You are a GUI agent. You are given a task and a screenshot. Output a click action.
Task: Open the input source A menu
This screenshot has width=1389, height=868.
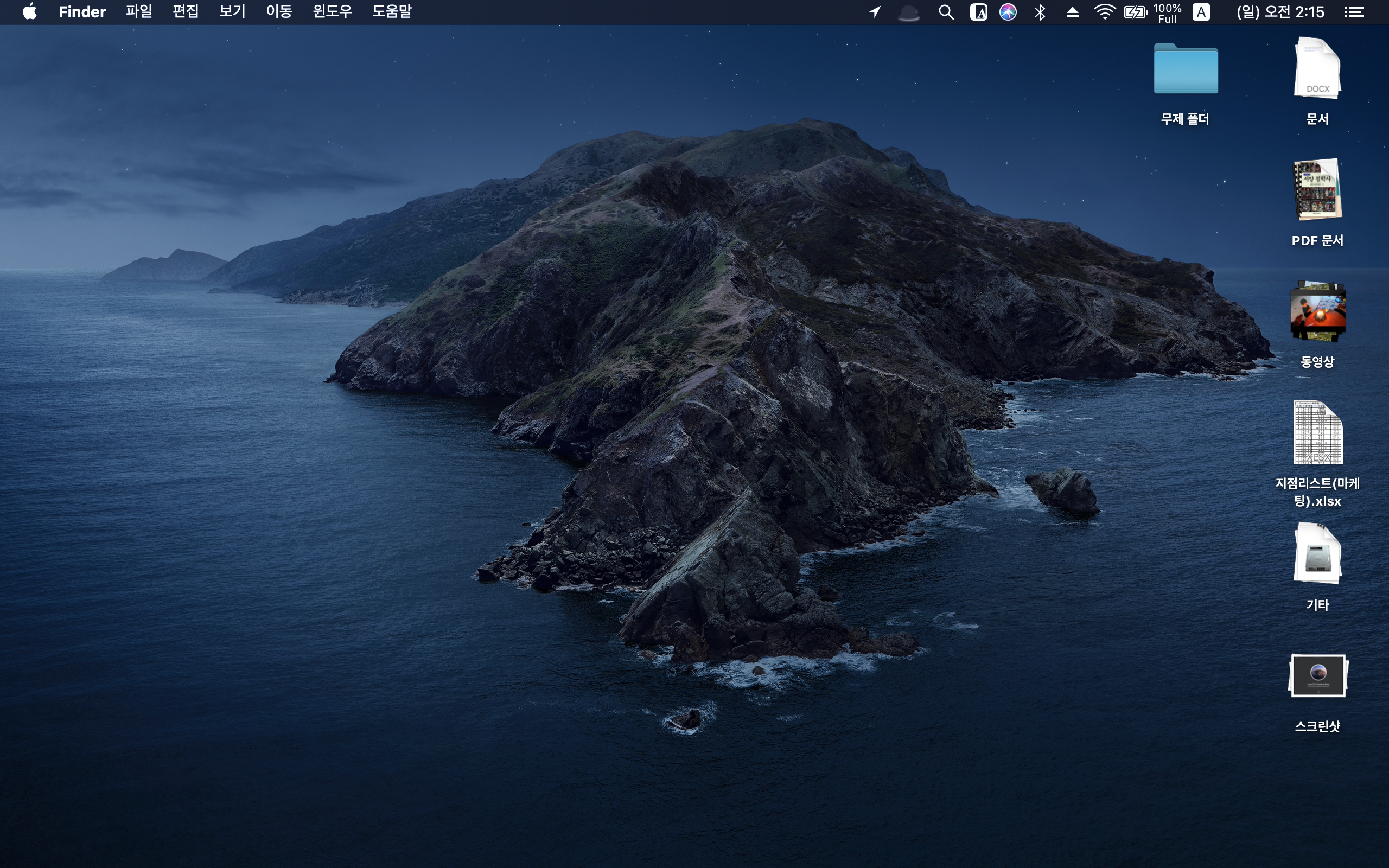click(x=1201, y=12)
